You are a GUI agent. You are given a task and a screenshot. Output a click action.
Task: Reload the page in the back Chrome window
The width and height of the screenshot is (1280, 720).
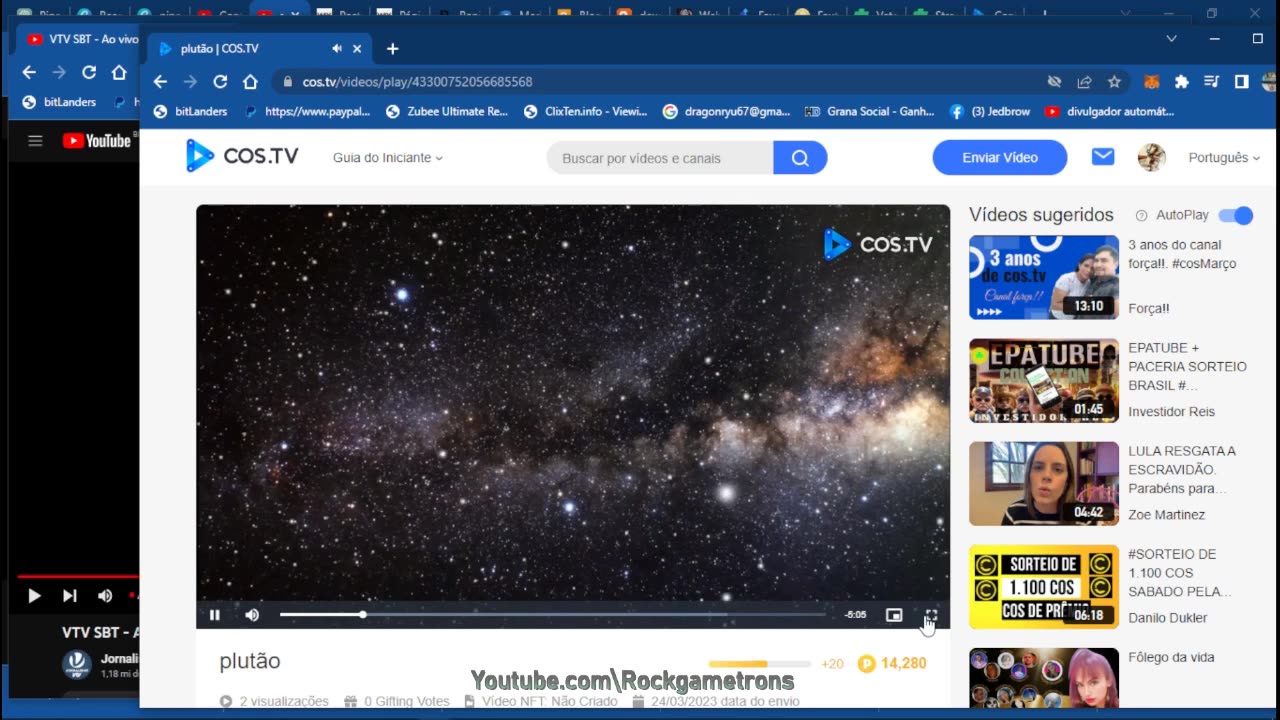point(89,72)
